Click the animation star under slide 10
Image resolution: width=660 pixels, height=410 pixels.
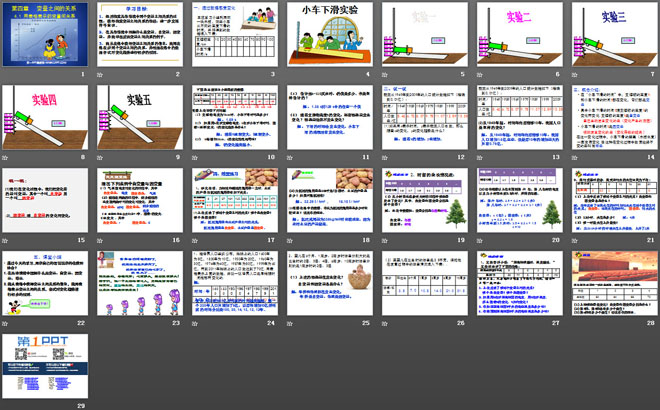(x=195, y=157)
